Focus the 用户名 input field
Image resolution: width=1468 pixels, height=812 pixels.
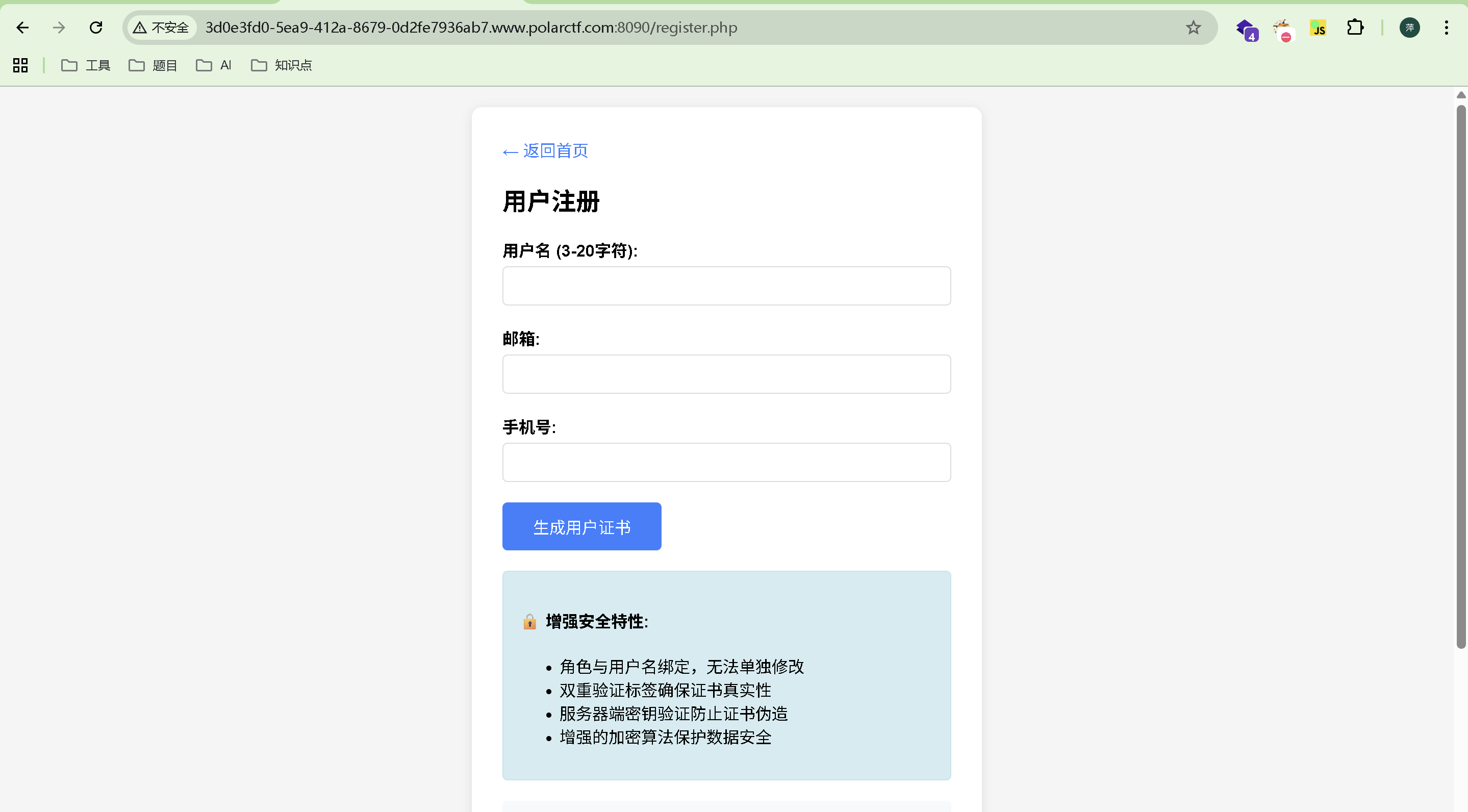click(726, 286)
